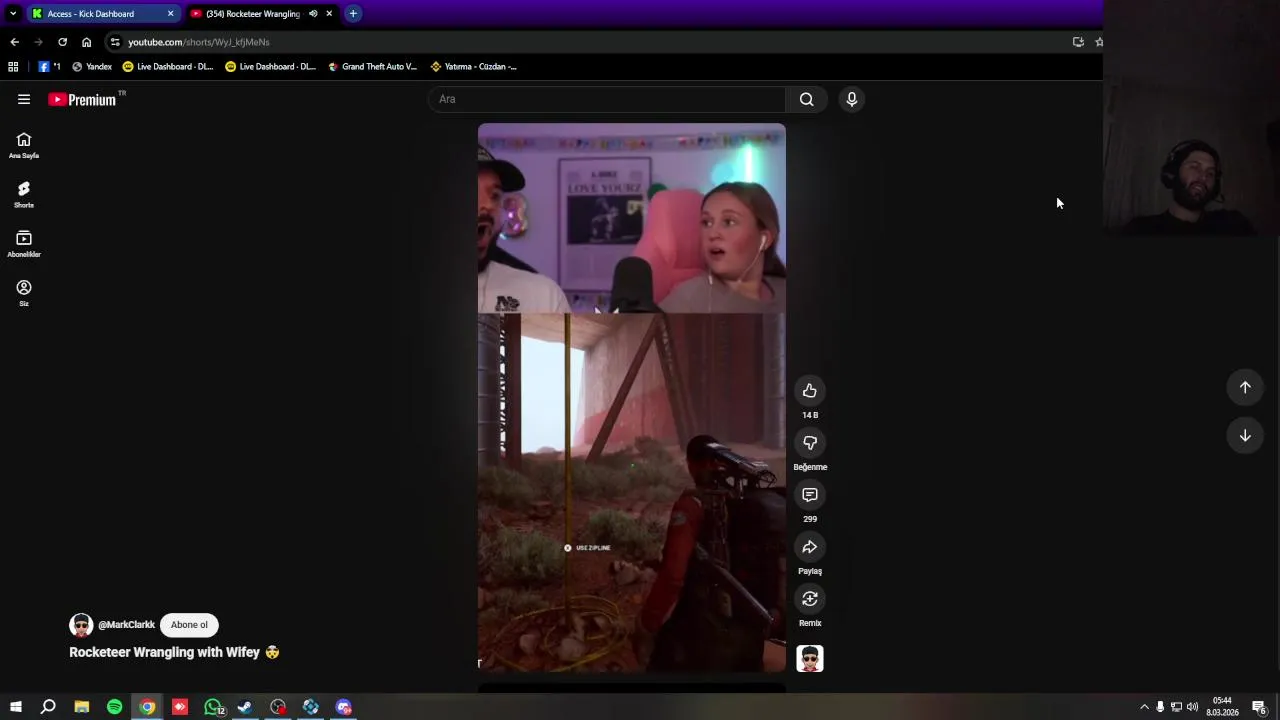Open the YouTube hamburger guide menu
Image resolution: width=1280 pixels, height=720 pixels.
point(24,99)
